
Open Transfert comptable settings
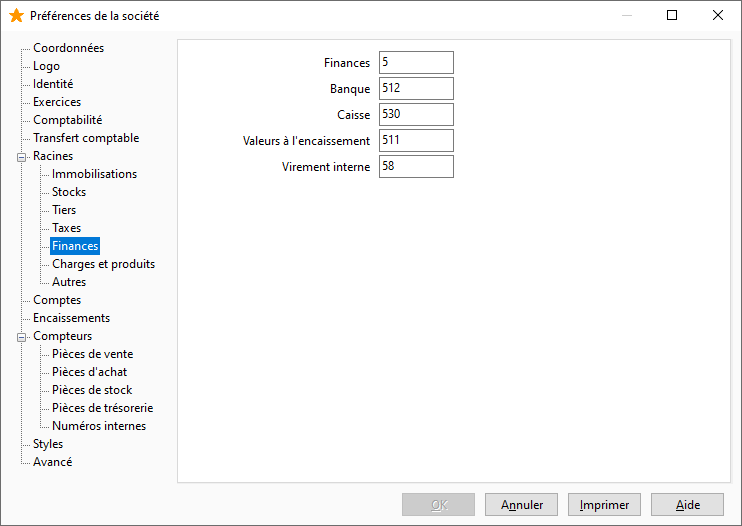[x=86, y=138]
